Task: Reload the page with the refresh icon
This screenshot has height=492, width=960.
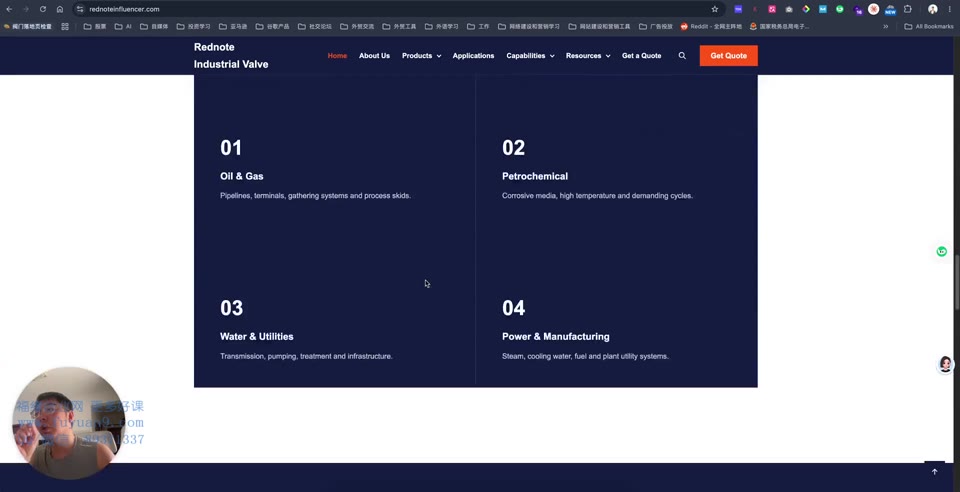Action: pos(43,9)
